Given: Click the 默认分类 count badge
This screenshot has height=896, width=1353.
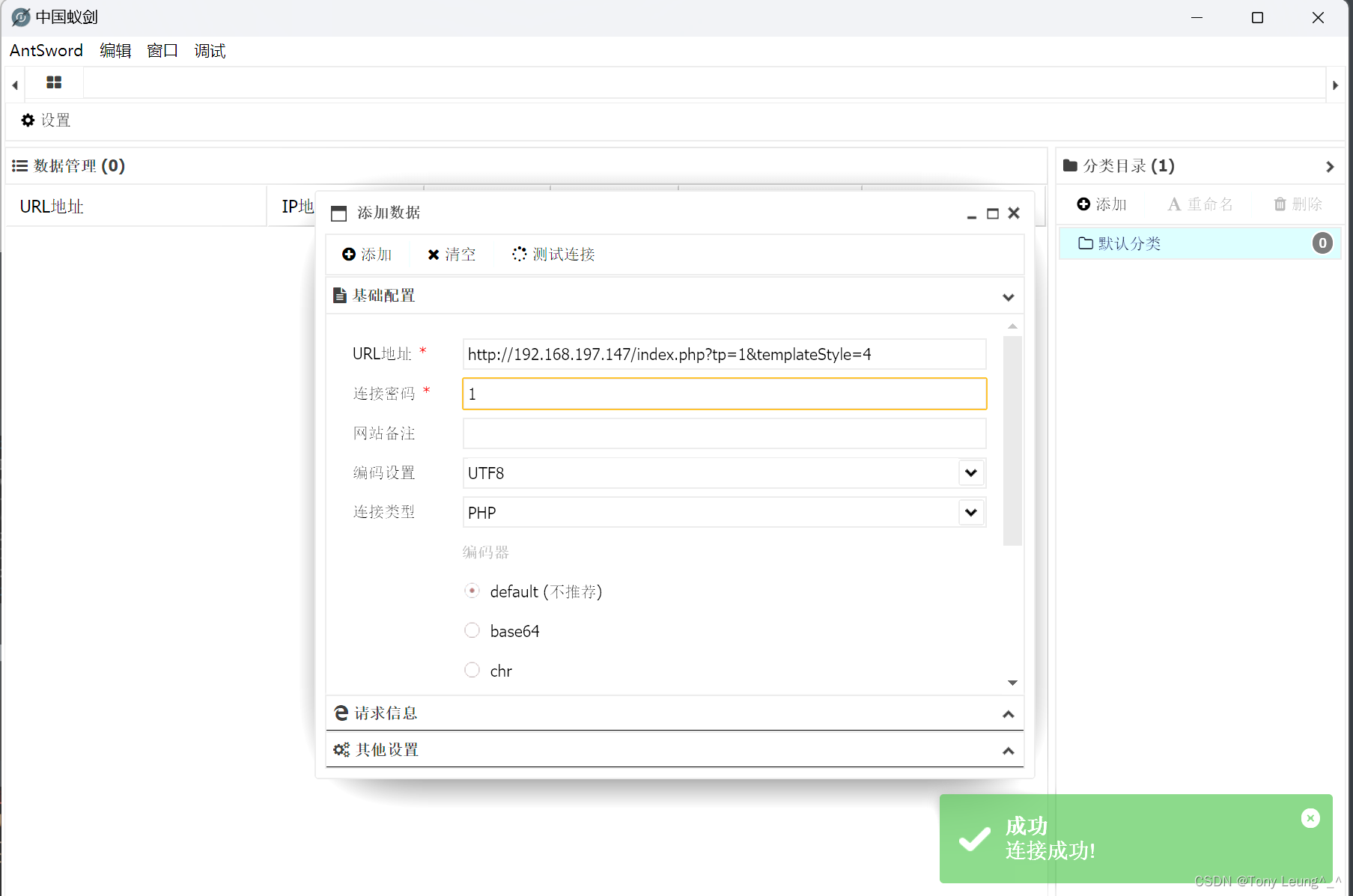Looking at the screenshot, I should (1322, 243).
